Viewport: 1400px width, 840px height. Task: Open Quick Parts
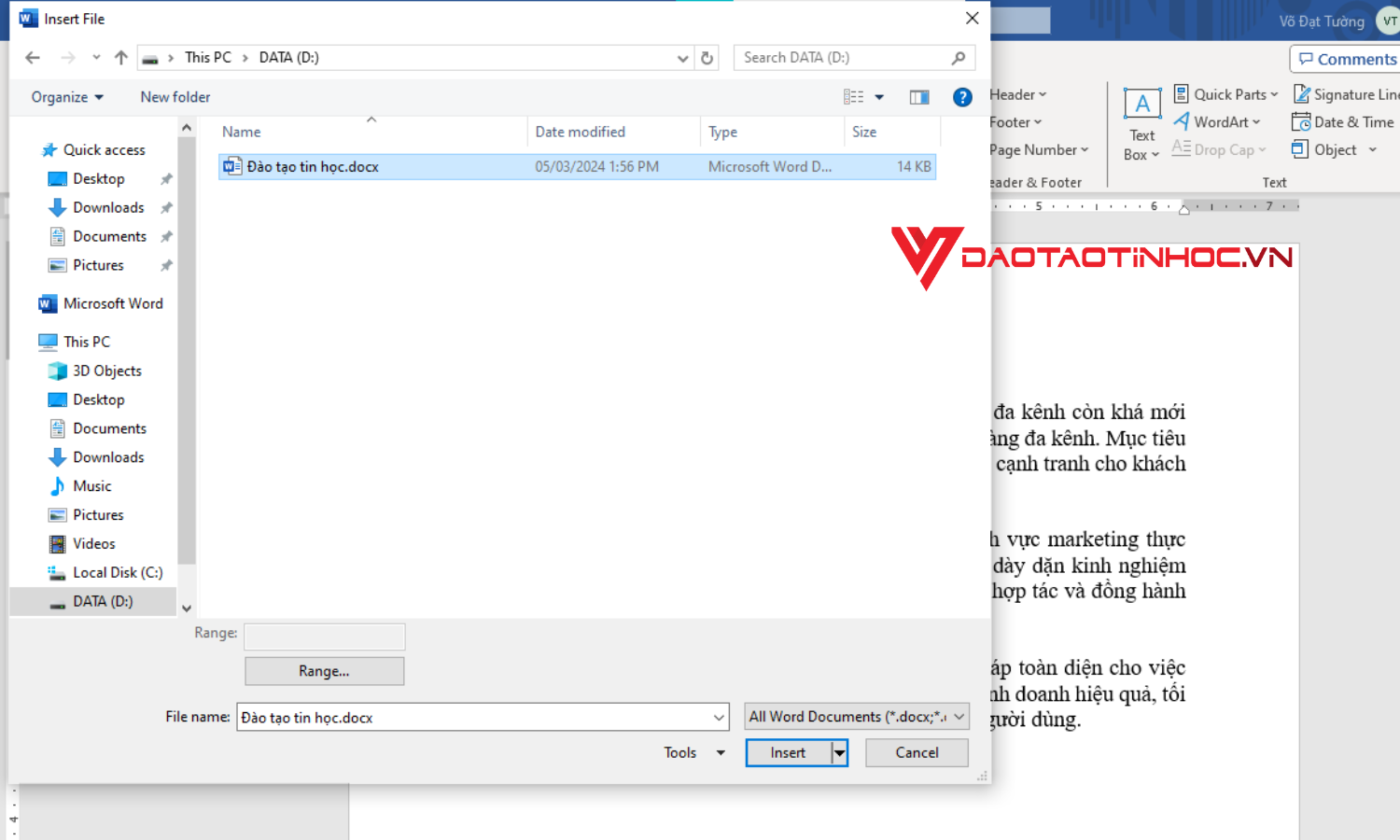coord(1225,93)
